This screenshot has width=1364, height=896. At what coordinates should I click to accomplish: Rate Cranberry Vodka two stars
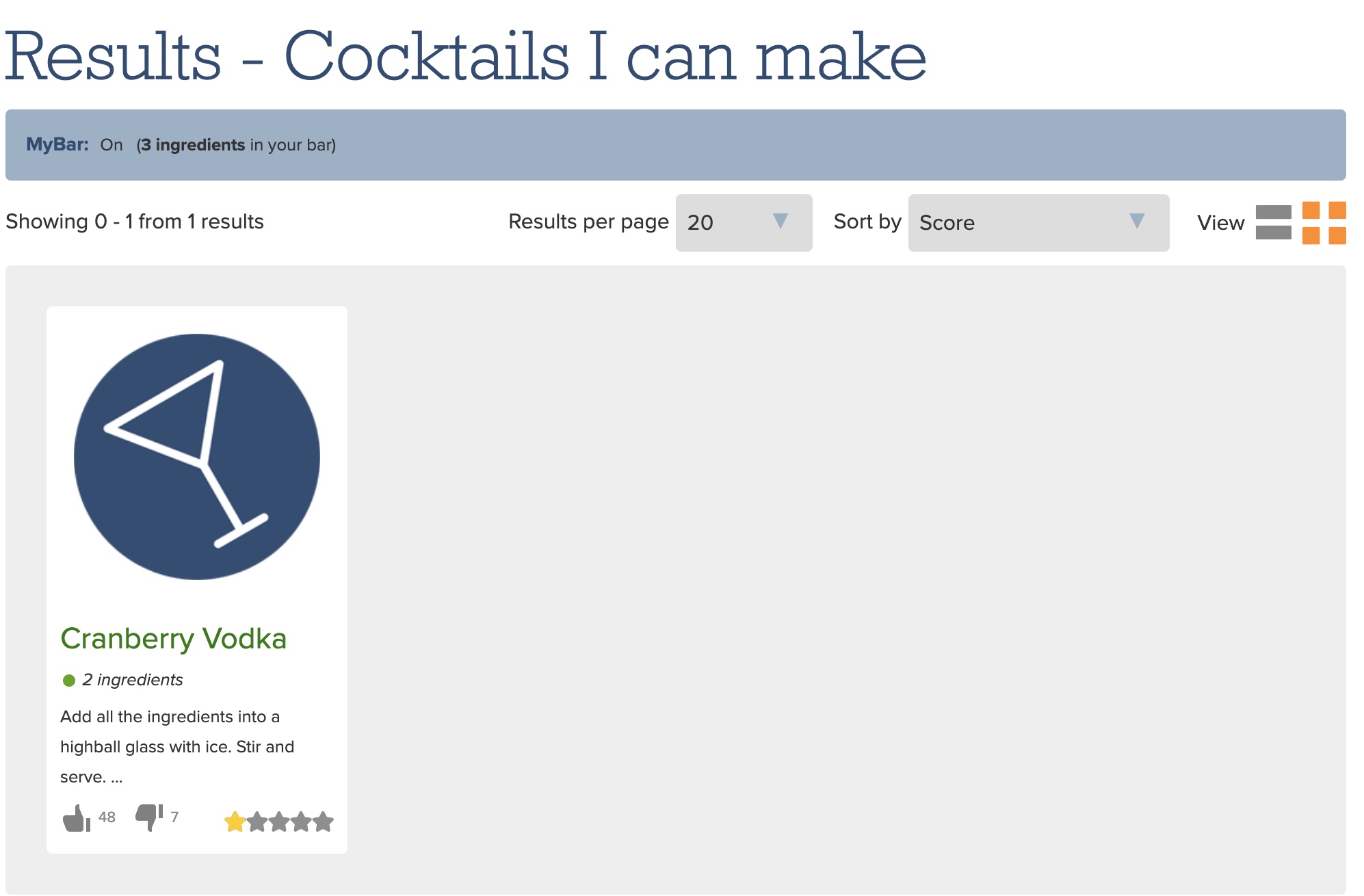click(x=257, y=821)
